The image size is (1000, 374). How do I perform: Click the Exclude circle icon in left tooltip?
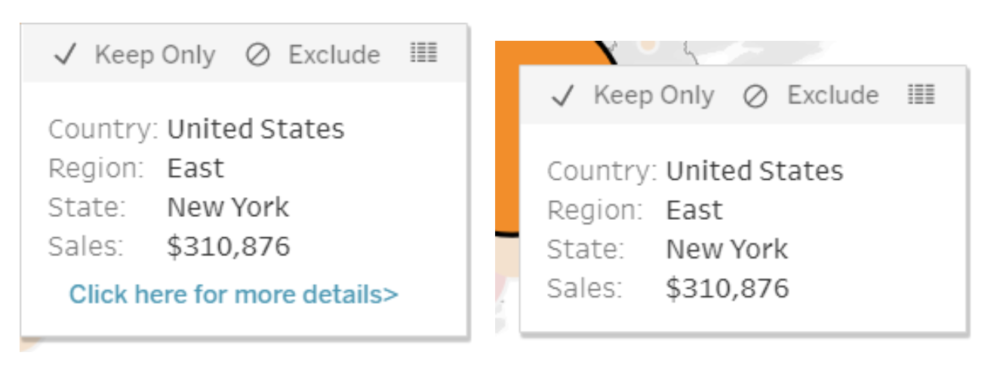[258, 55]
